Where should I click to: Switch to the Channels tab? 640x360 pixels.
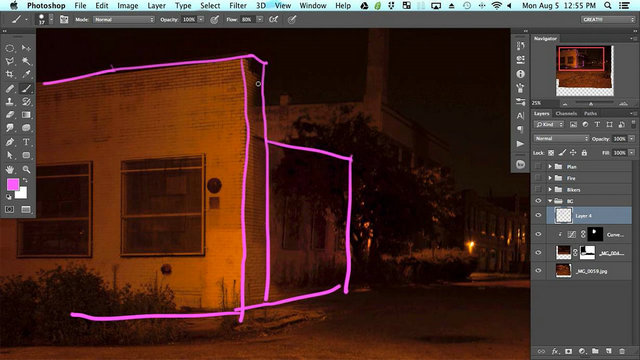(x=566, y=113)
